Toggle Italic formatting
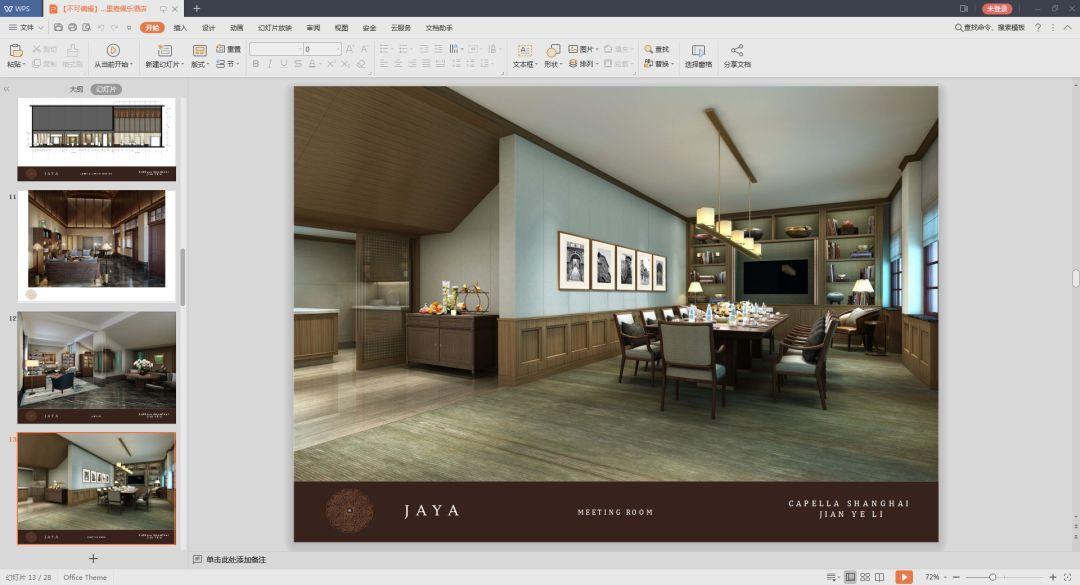This screenshot has height=585, width=1080. [x=269, y=63]
